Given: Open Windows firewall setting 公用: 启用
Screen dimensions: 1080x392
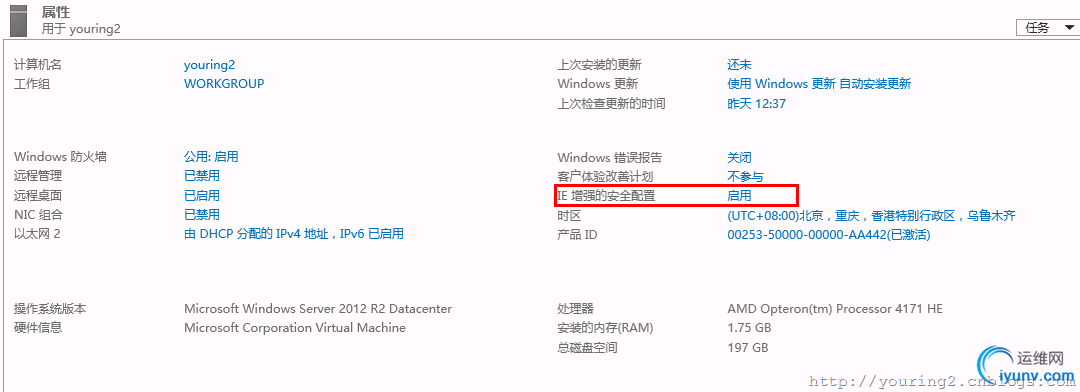Looking at the screenshot, I should pyautogui.click(x=211, y=157).
